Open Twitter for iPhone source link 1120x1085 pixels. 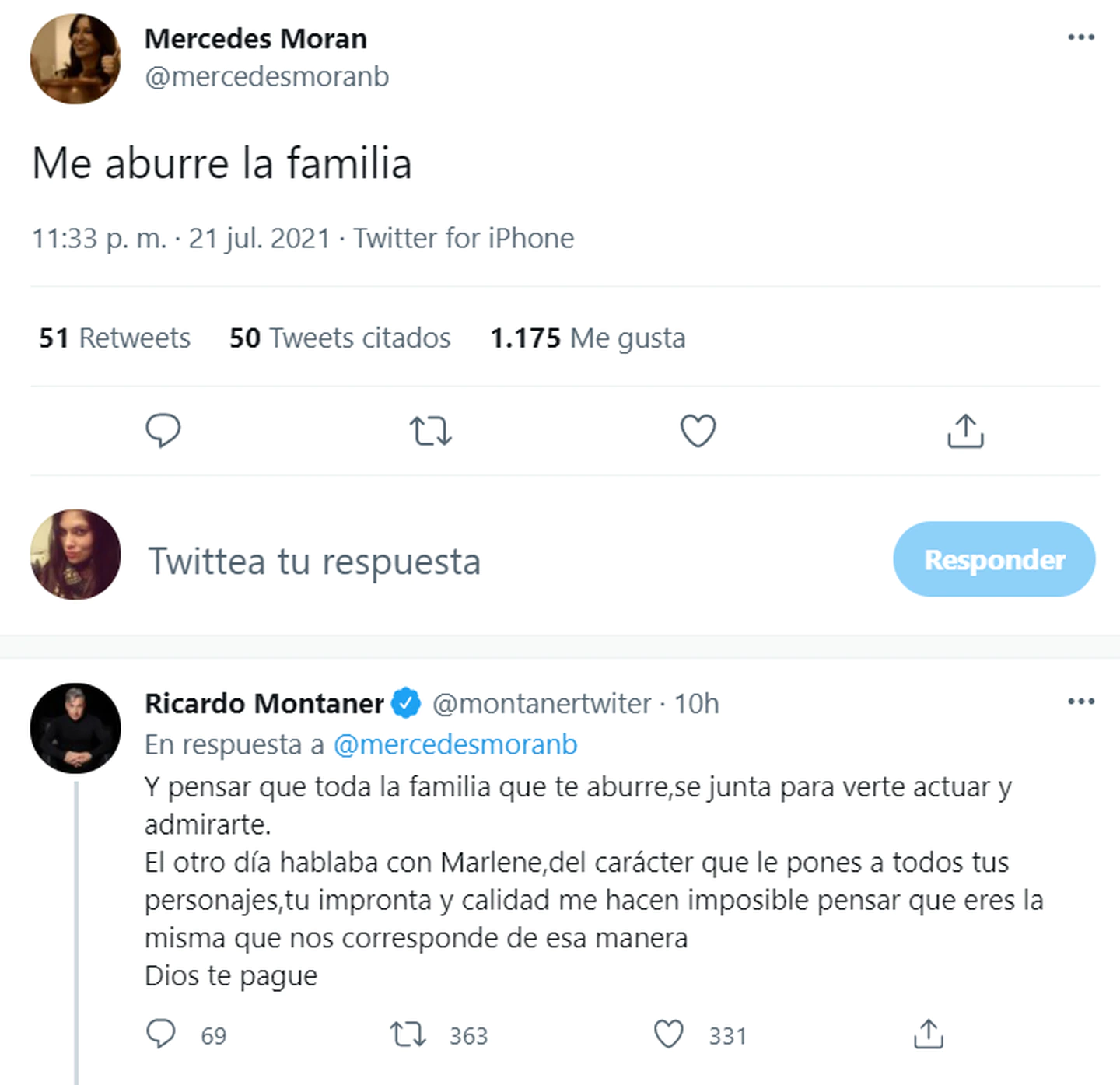[464, 238]
